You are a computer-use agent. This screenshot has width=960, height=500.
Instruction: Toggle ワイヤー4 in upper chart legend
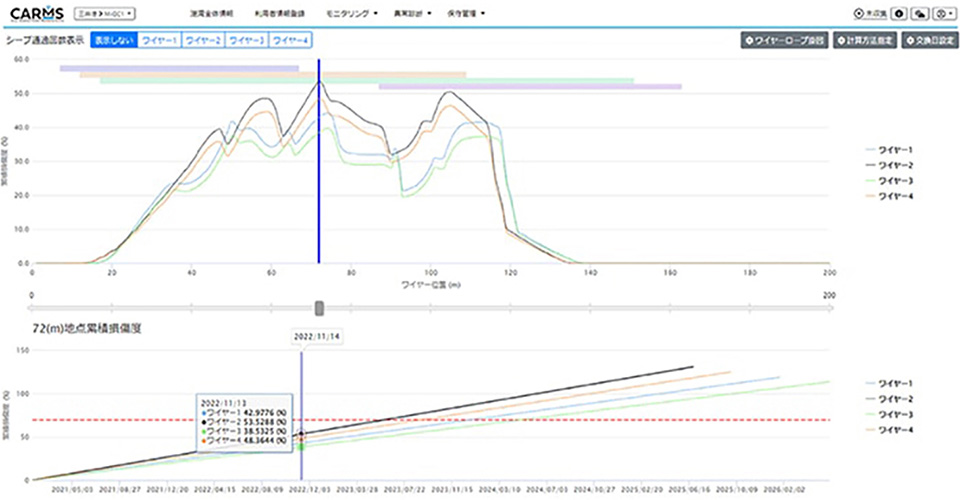click(x=889, y=196)
